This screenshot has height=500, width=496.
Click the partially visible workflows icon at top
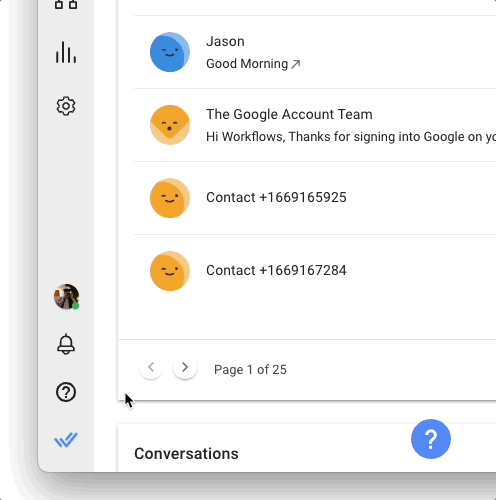coord(66,5)
